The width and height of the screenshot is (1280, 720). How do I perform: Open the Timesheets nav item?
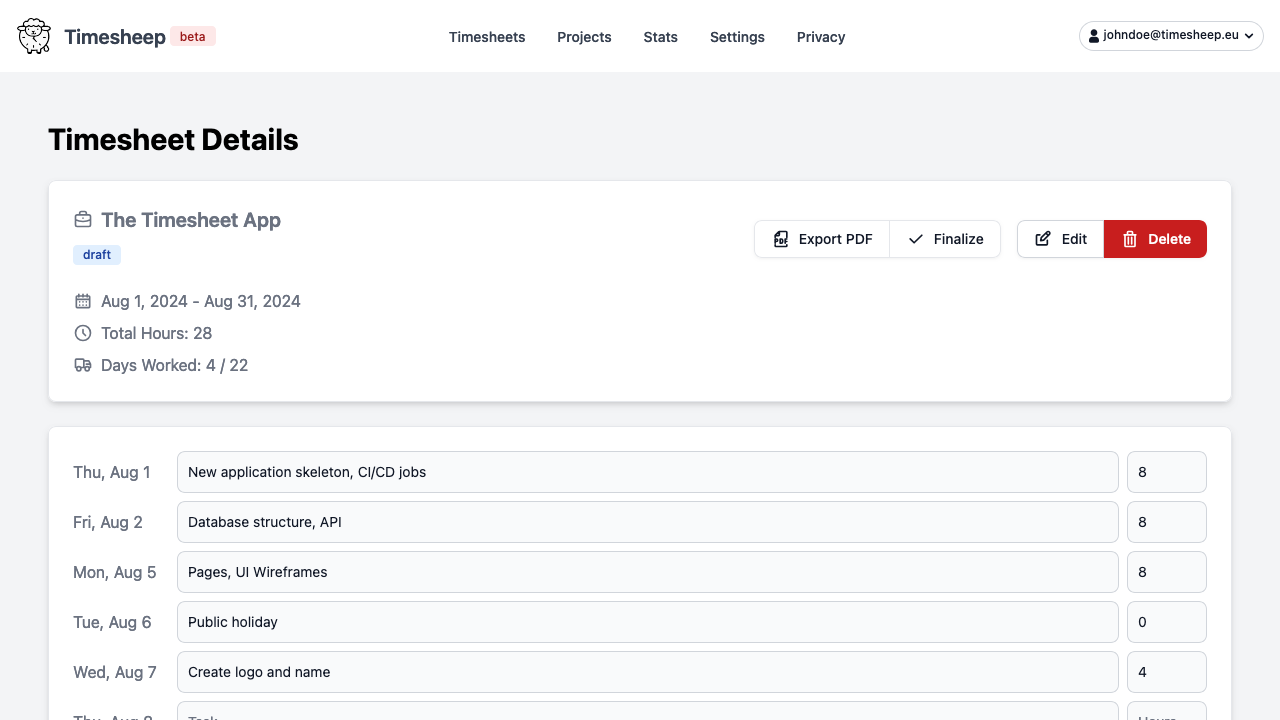[487, 37]
